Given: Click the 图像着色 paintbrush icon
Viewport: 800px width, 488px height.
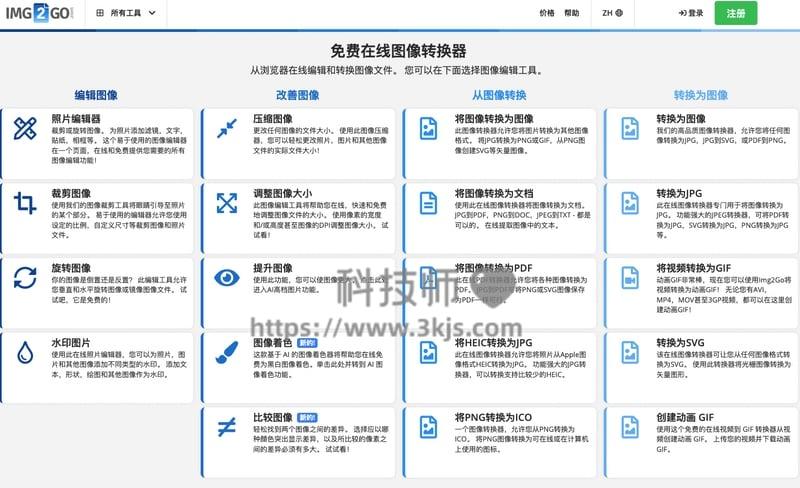Looking at the screenshot, I should [227, 352].
